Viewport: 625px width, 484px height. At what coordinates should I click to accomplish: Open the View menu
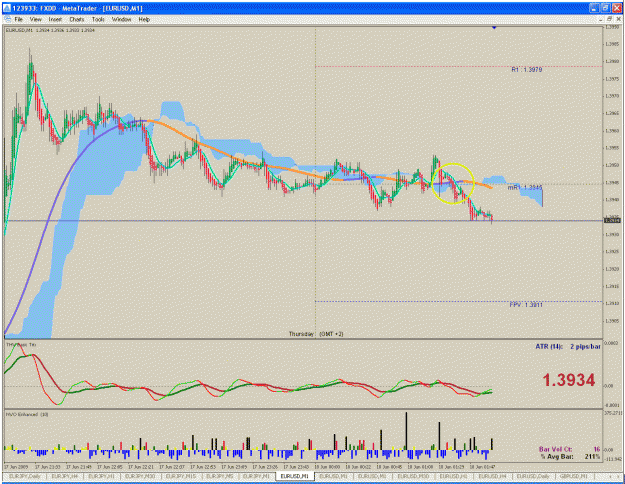coord(35,19)
